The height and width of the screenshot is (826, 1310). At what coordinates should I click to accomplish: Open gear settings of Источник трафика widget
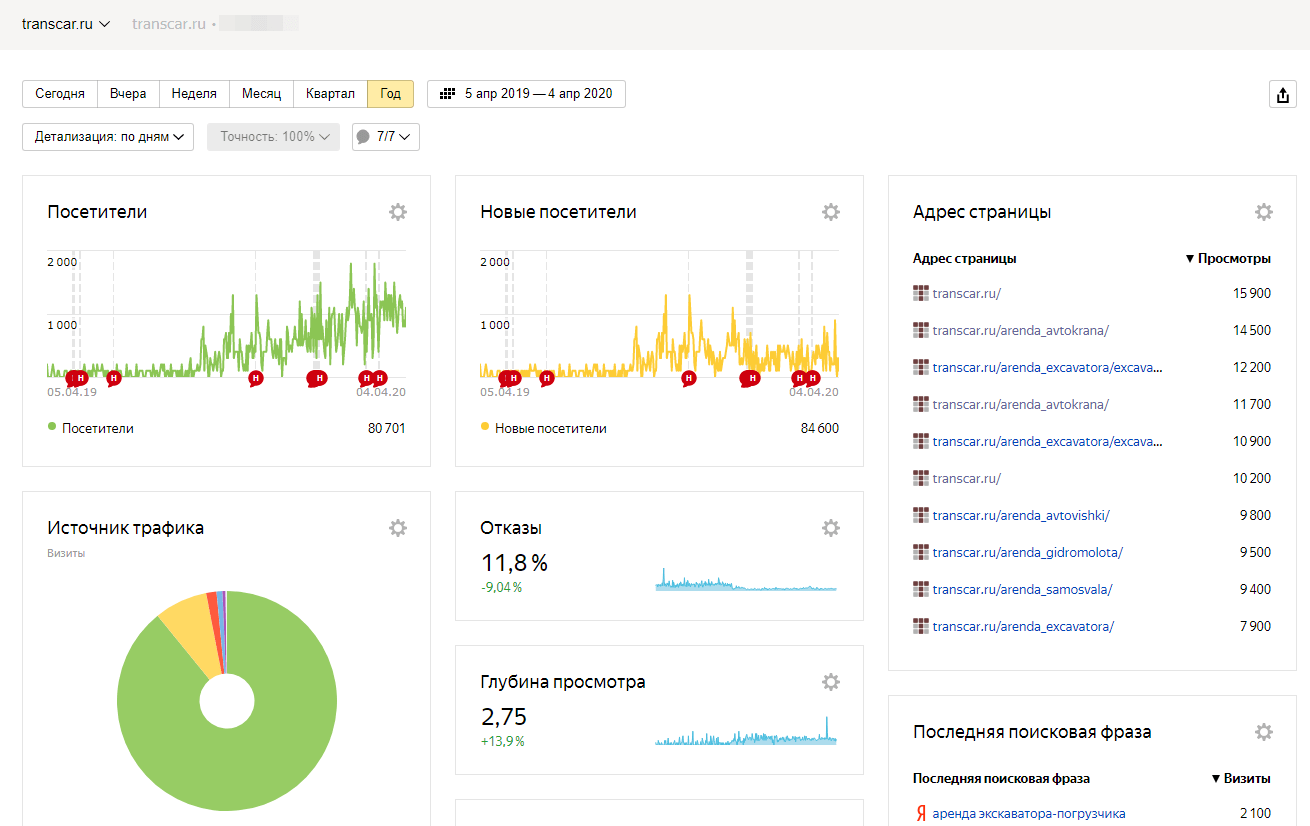[398, 528]
